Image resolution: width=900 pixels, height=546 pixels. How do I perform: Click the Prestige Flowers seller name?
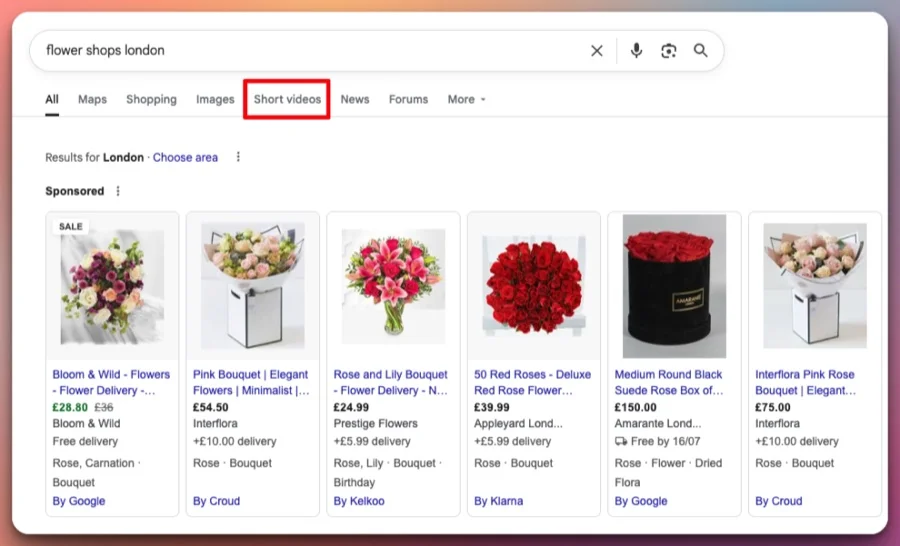pos(376,424)
